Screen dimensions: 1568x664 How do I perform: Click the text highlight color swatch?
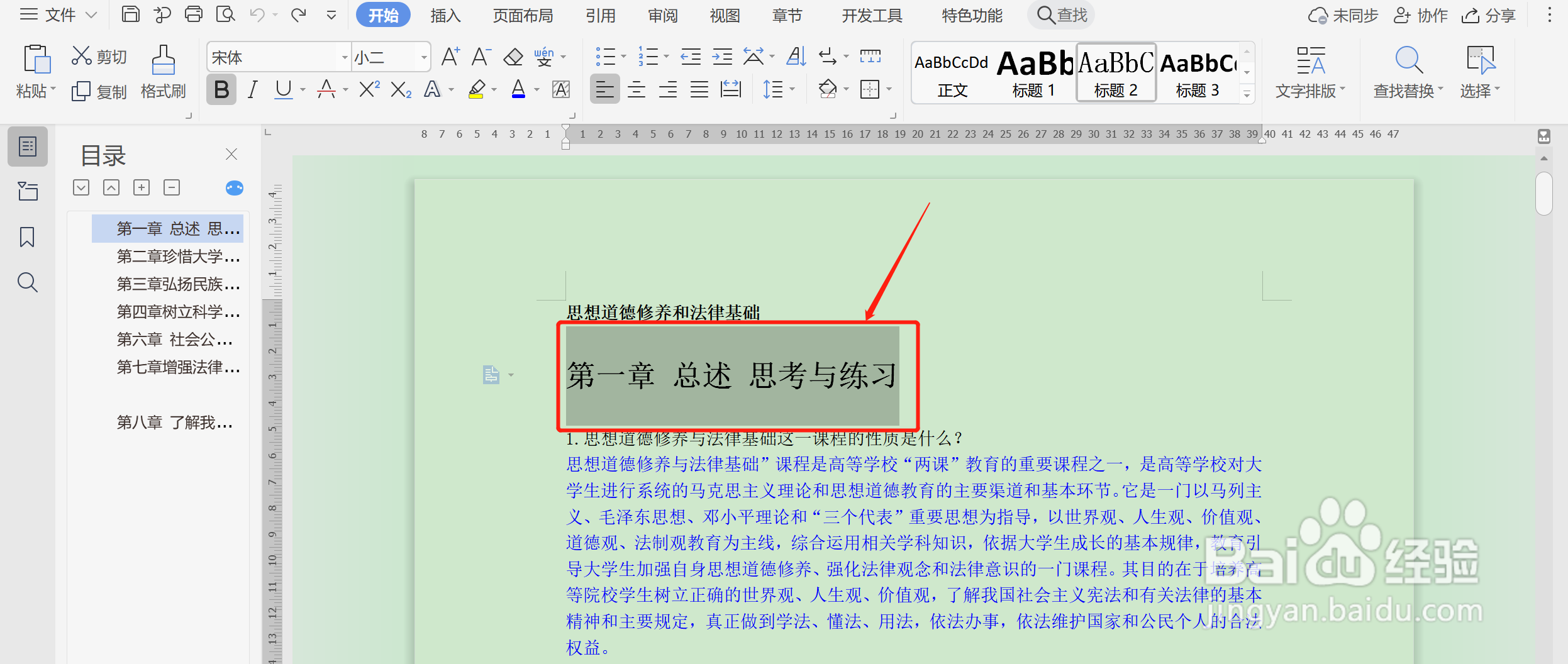[x=477, y=90]
